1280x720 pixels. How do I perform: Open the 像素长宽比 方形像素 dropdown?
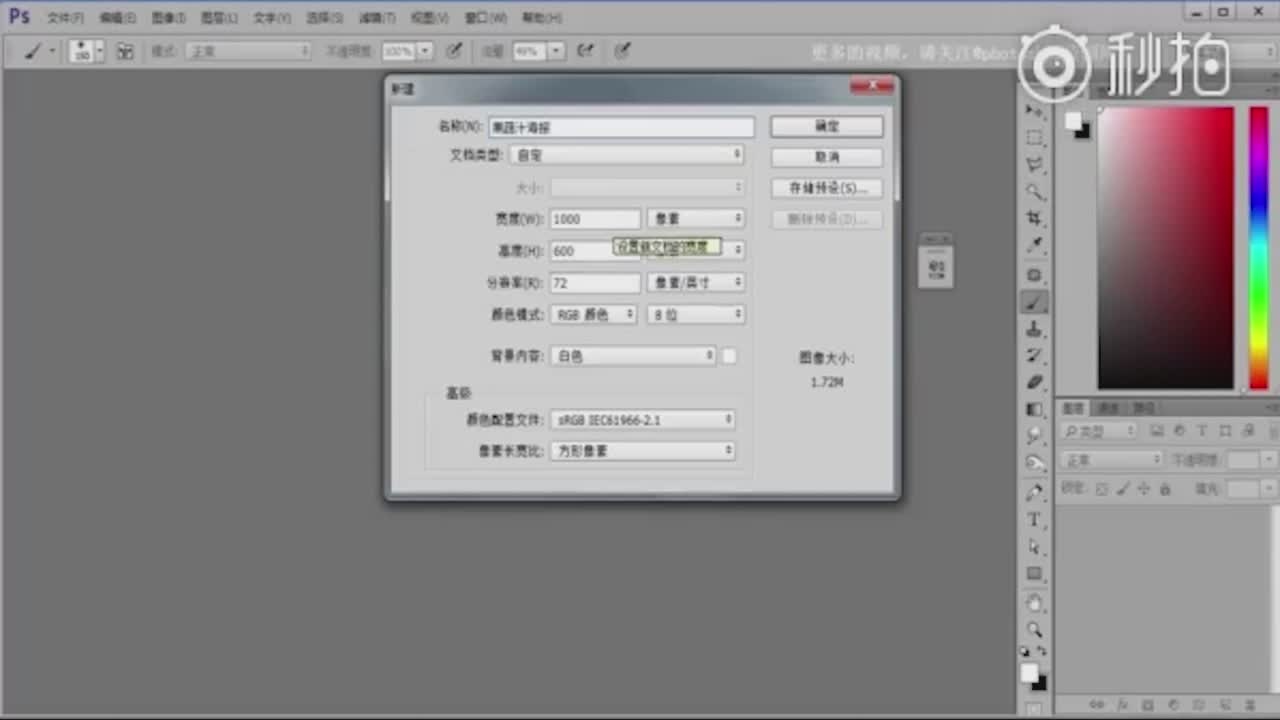click(643, 451)
